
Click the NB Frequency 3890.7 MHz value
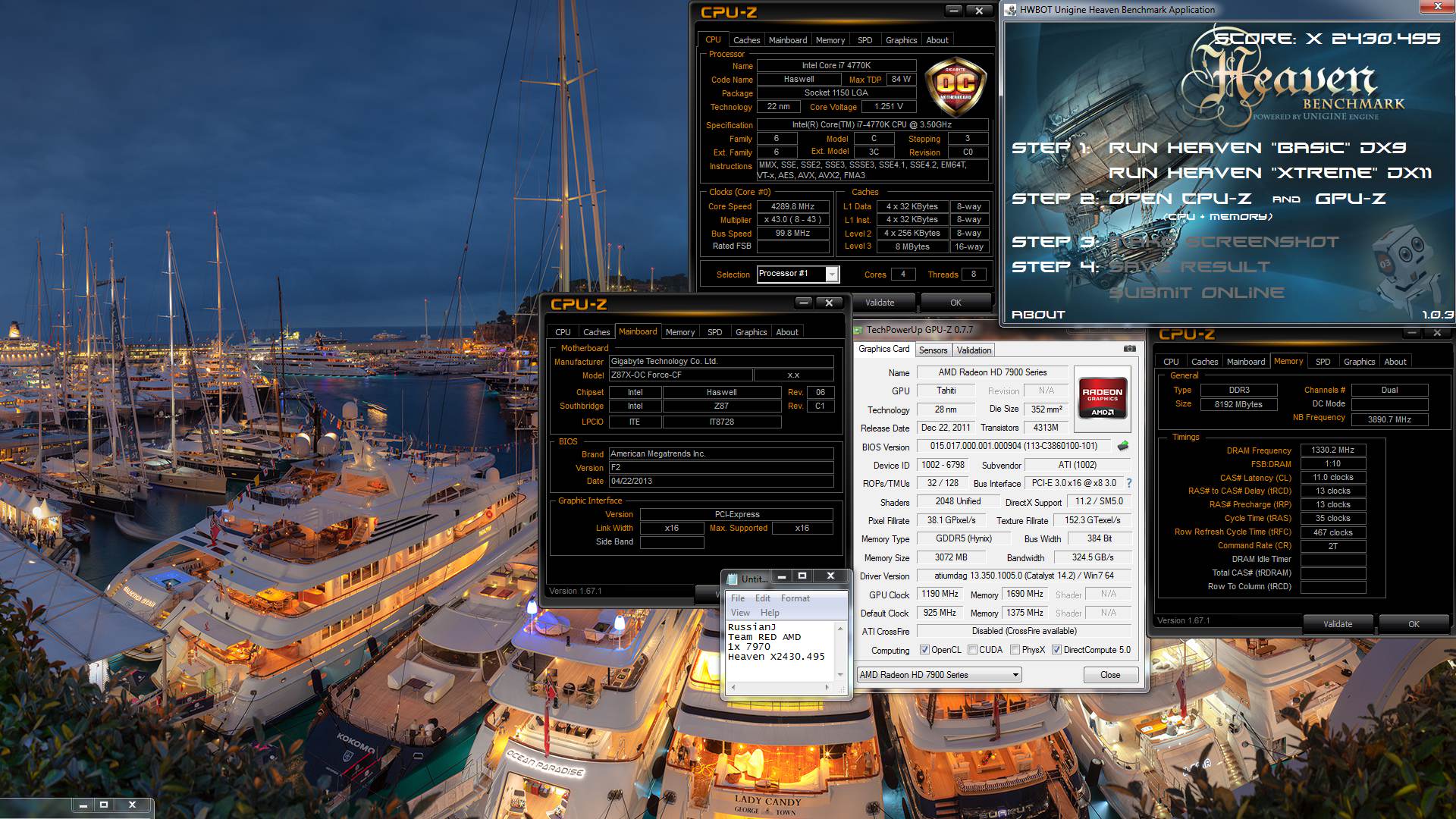click(1389, 419)
